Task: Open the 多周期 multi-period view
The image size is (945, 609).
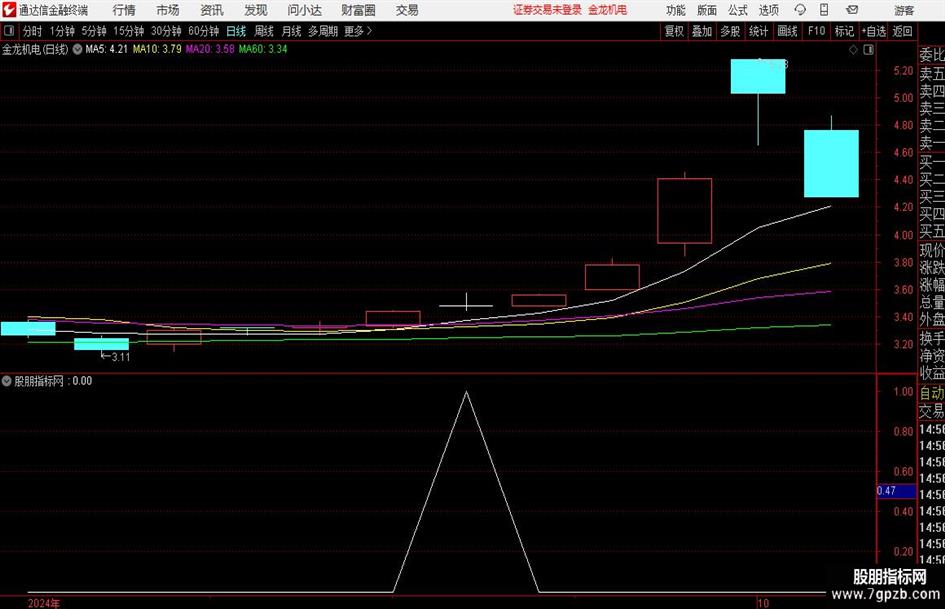Action: click(x=323, y=31)
